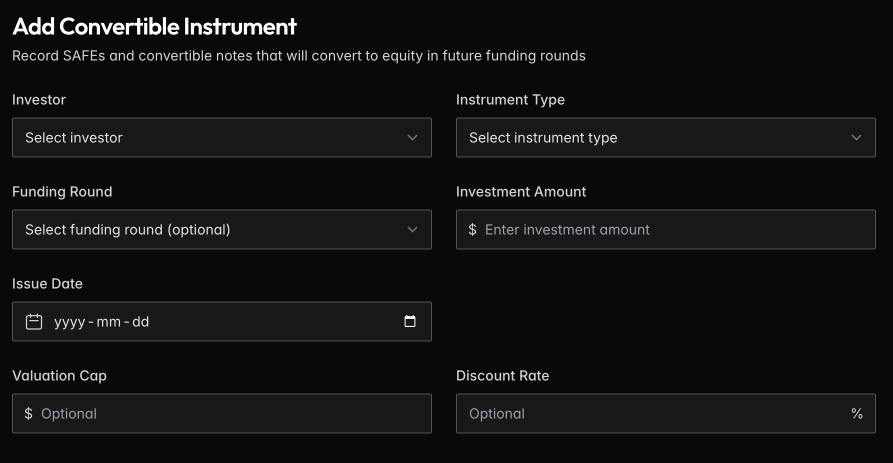Click the dollar sign in Valuation Cap
The width and height of the screenshot is (893, 463).
pyautogui.click(x=28, y=414)
